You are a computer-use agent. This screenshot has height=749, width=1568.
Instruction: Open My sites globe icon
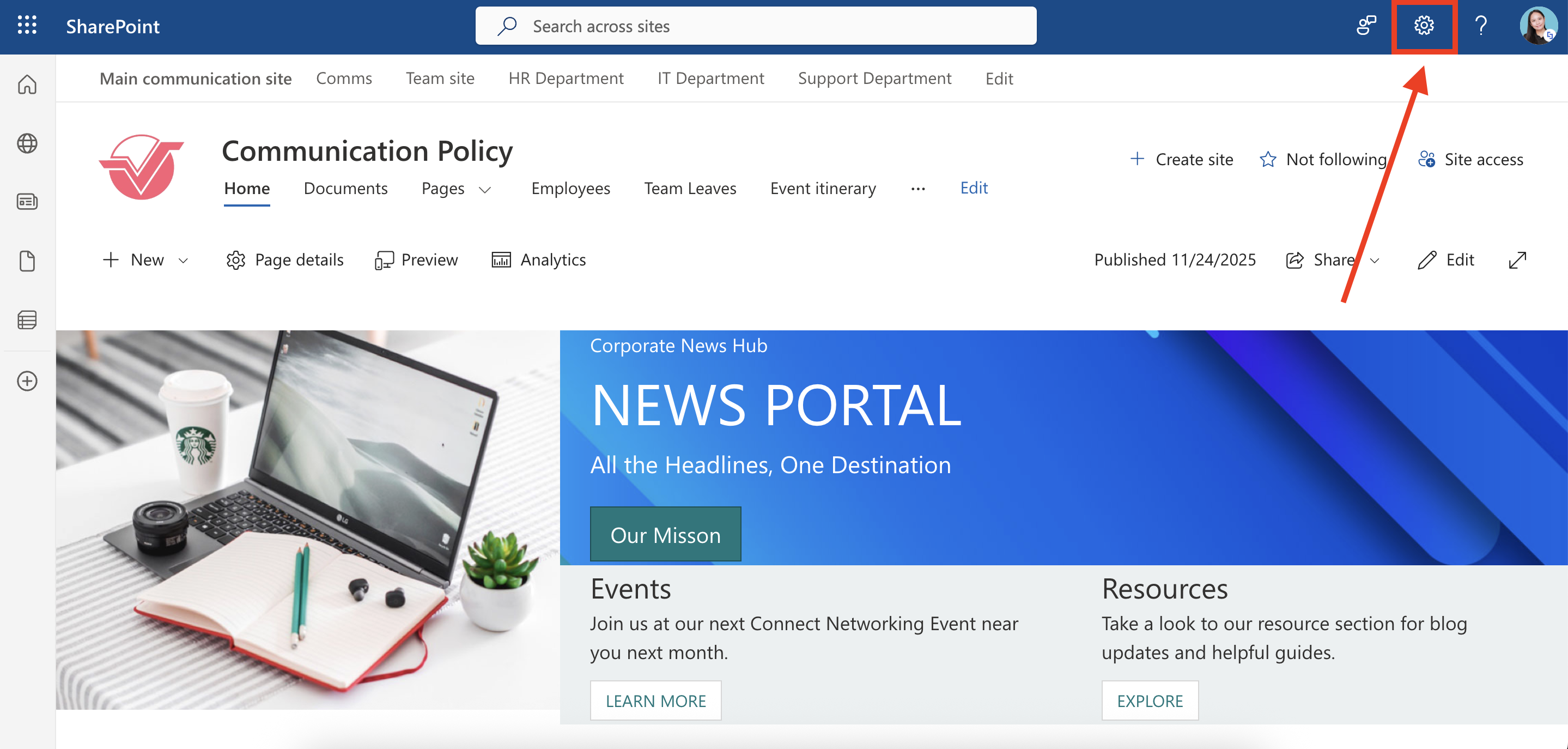click(x=27, y=143)
